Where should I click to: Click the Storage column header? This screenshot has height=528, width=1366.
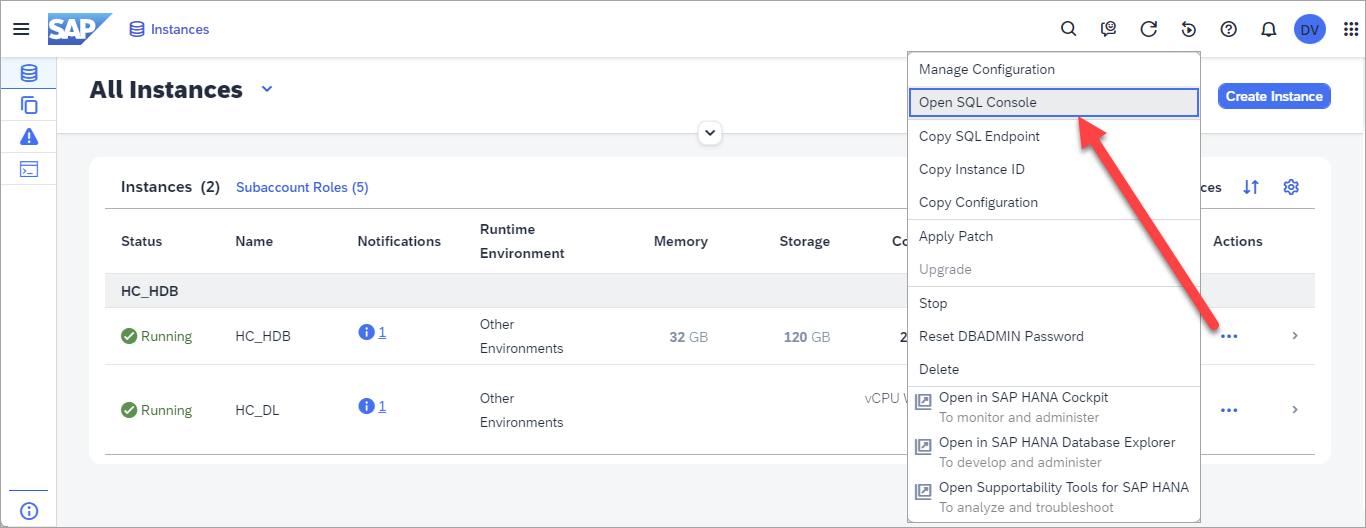coord(805,241)
